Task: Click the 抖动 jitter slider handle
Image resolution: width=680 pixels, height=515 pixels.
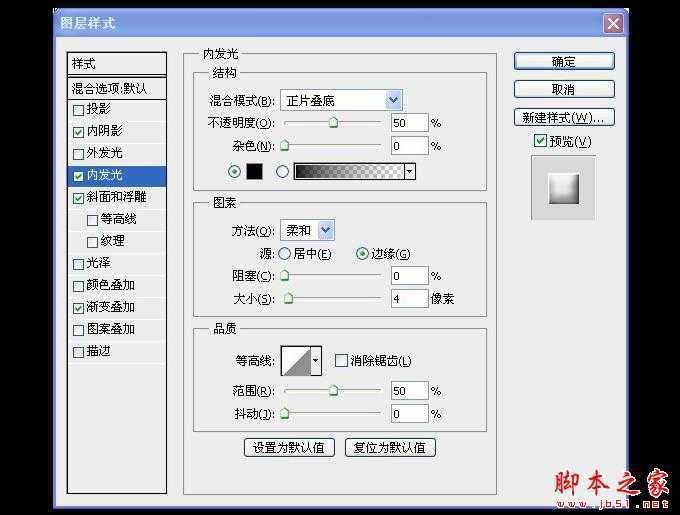Action: pos(285,414)
